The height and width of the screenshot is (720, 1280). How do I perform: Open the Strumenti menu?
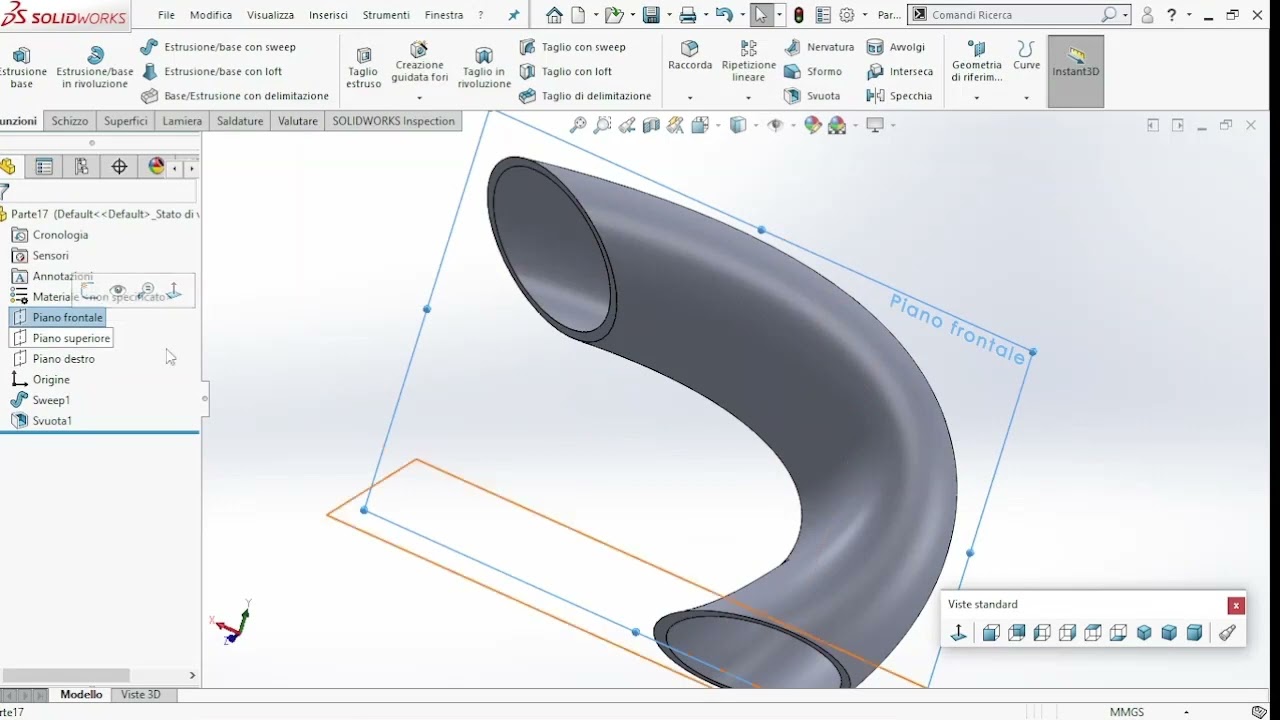(386, 15)
